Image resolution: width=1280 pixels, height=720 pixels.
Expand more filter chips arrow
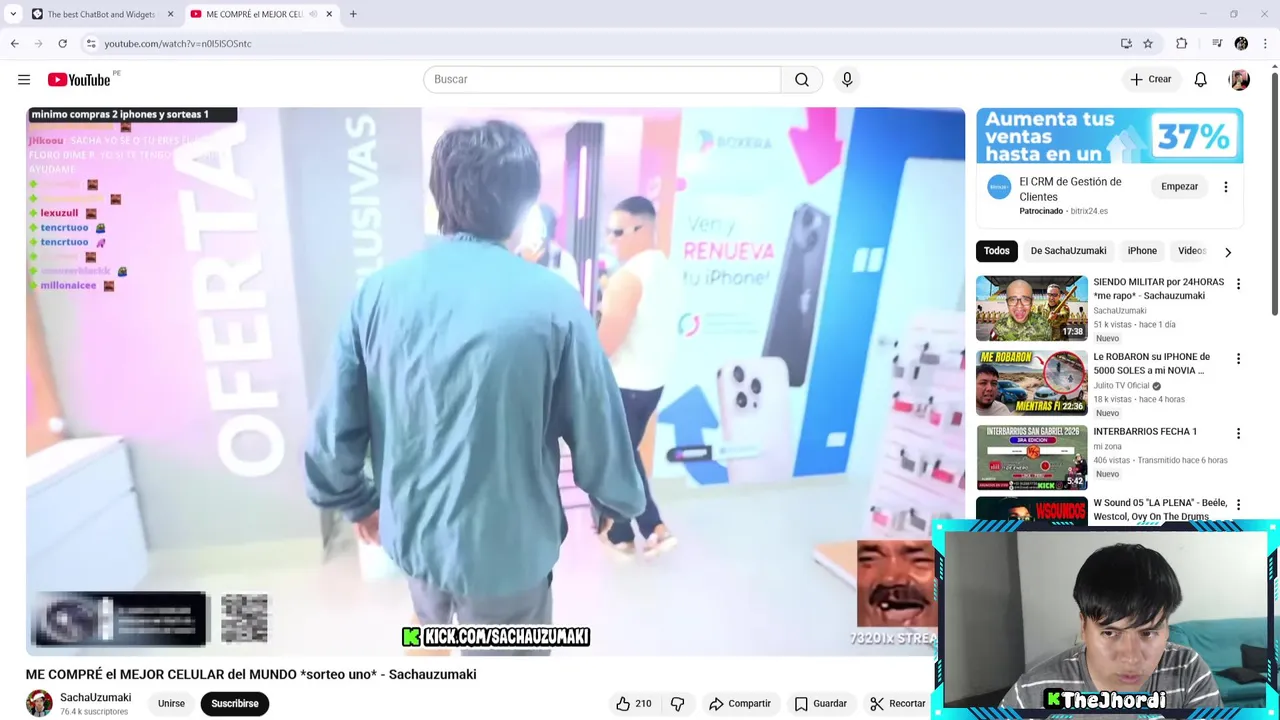[x=1228, y=252]
